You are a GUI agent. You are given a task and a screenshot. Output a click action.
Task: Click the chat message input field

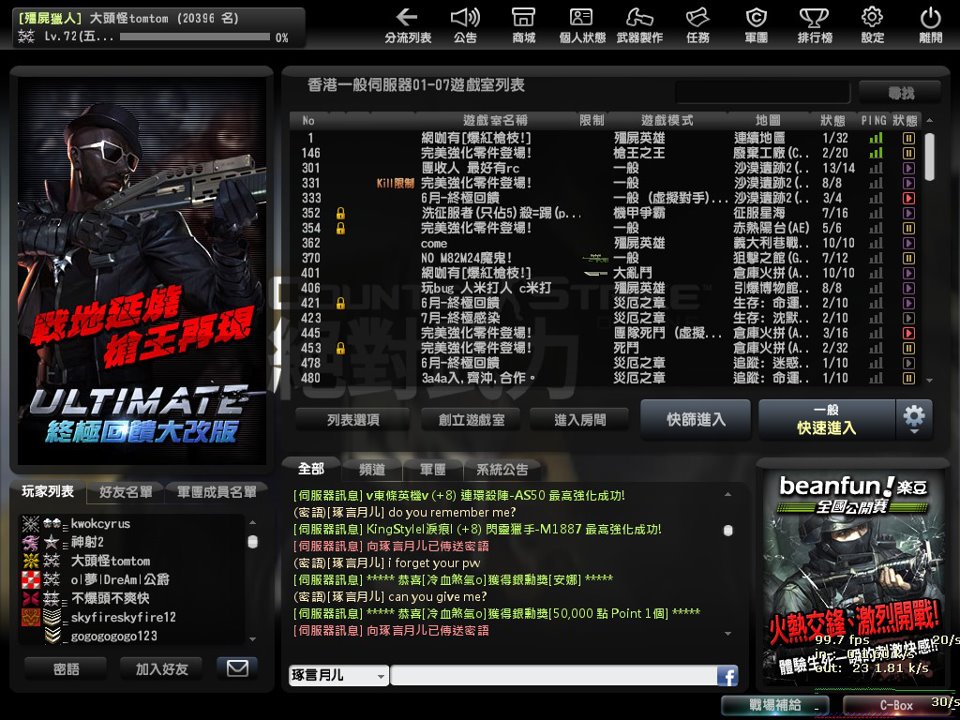(554, 676)
